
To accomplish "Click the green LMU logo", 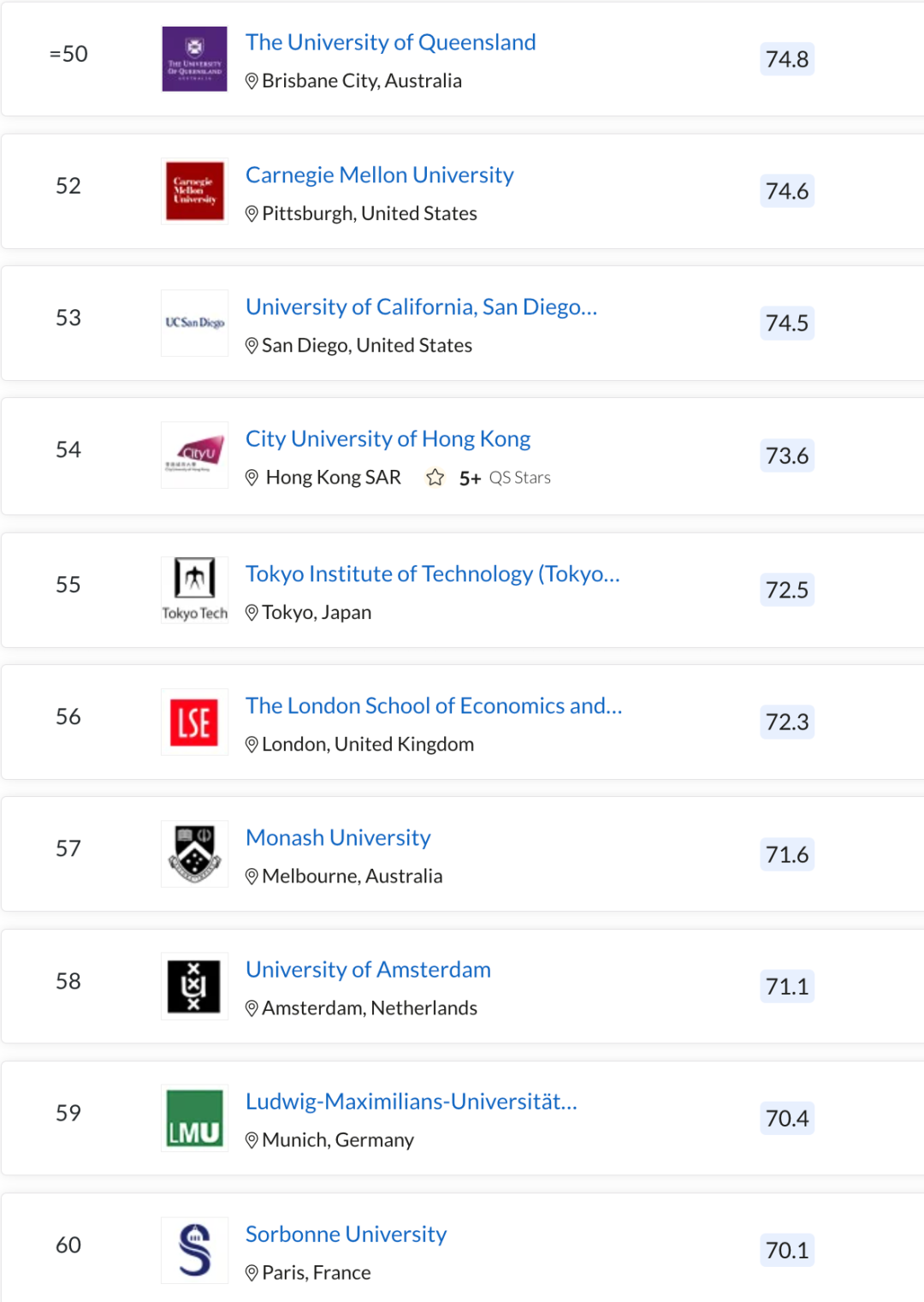I will [194, 1118].
